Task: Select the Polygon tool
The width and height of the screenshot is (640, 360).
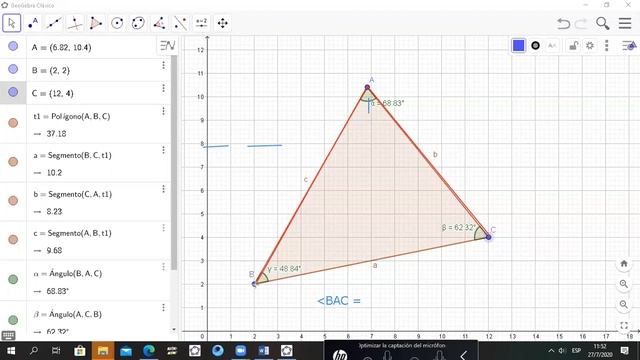Action: click(x=96, y=23)
